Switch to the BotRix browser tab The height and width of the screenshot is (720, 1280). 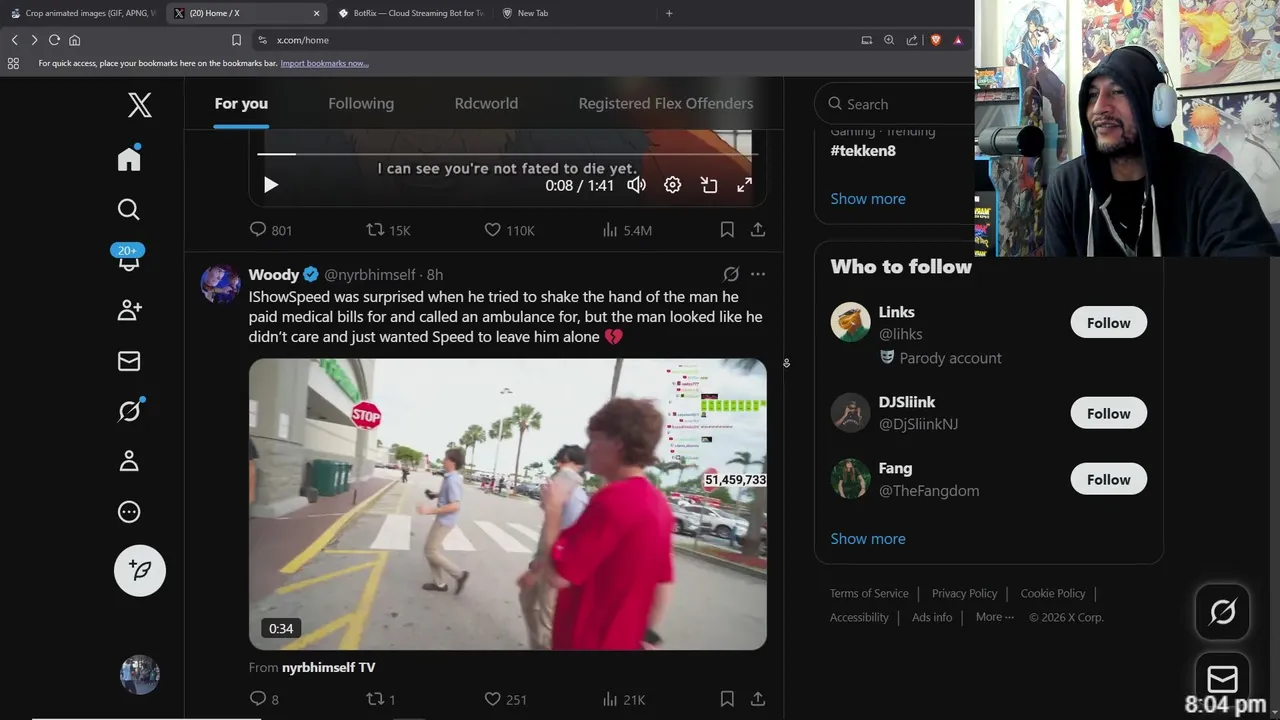(410, 13)
